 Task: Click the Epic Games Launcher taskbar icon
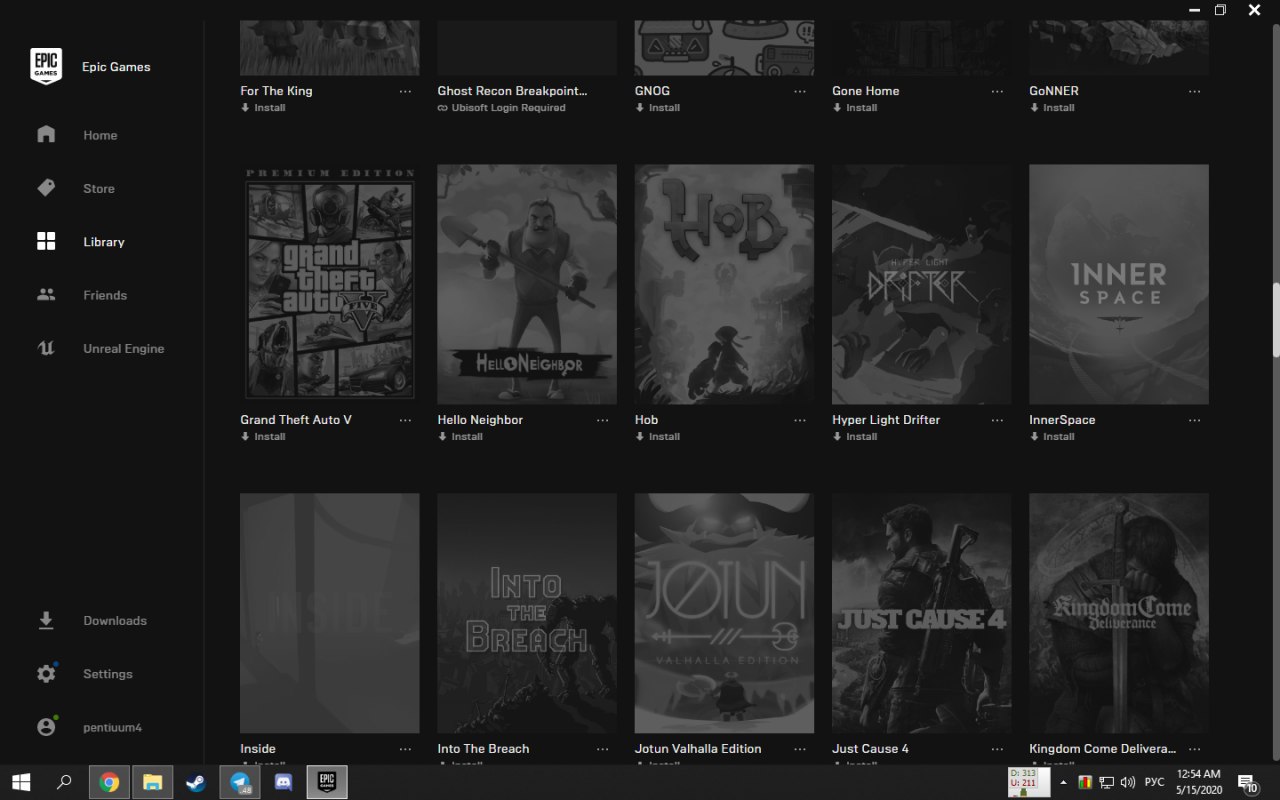(327, 782)
